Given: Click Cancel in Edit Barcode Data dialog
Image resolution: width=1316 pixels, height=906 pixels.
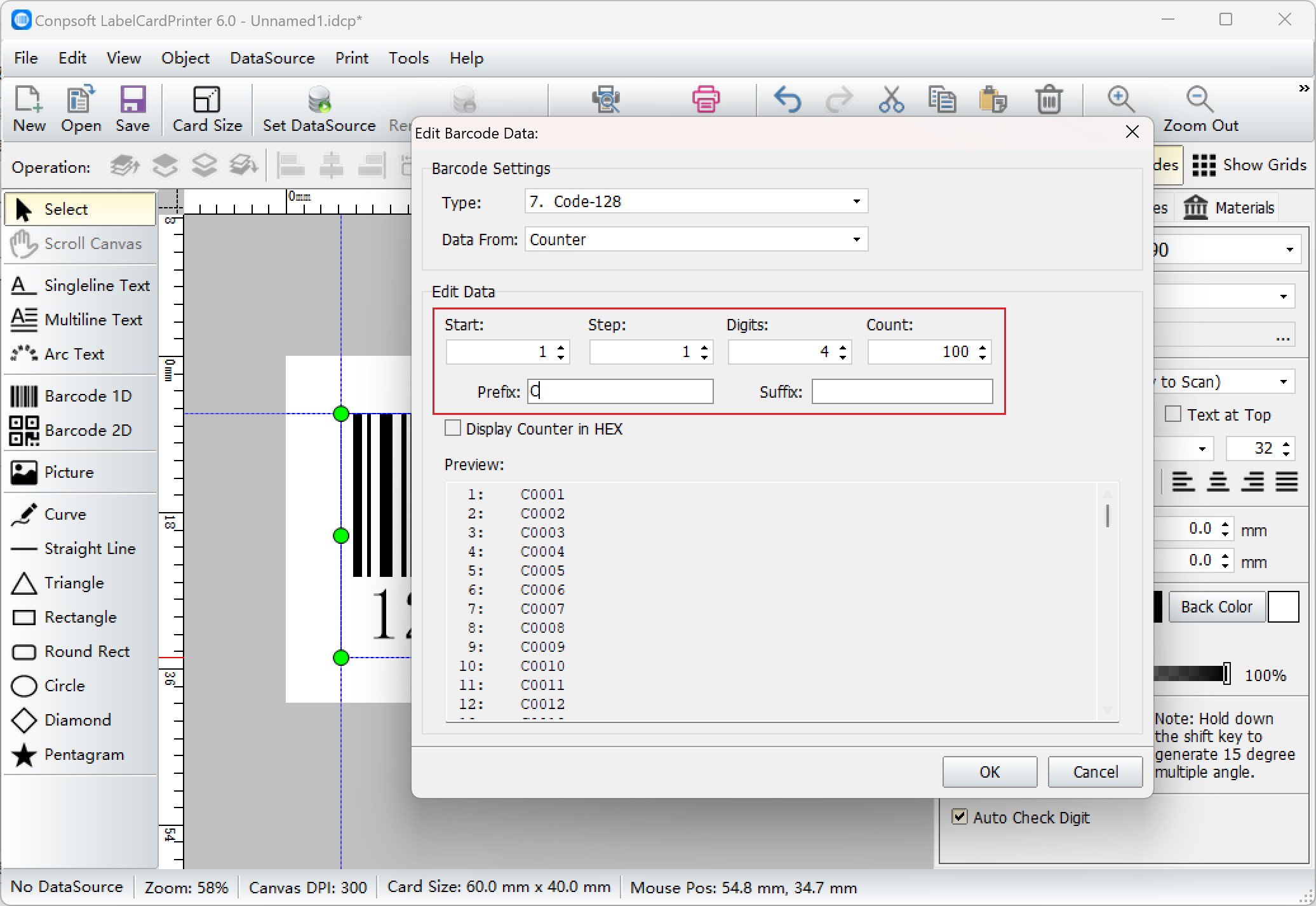Looking at the screenshot, I should 1095,771.
